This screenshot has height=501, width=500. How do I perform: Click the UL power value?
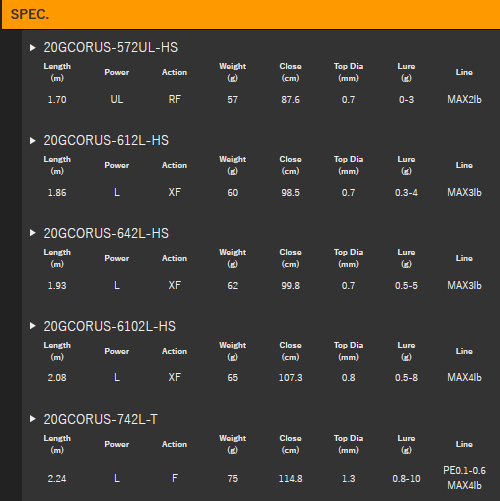[x=117, y=99]
